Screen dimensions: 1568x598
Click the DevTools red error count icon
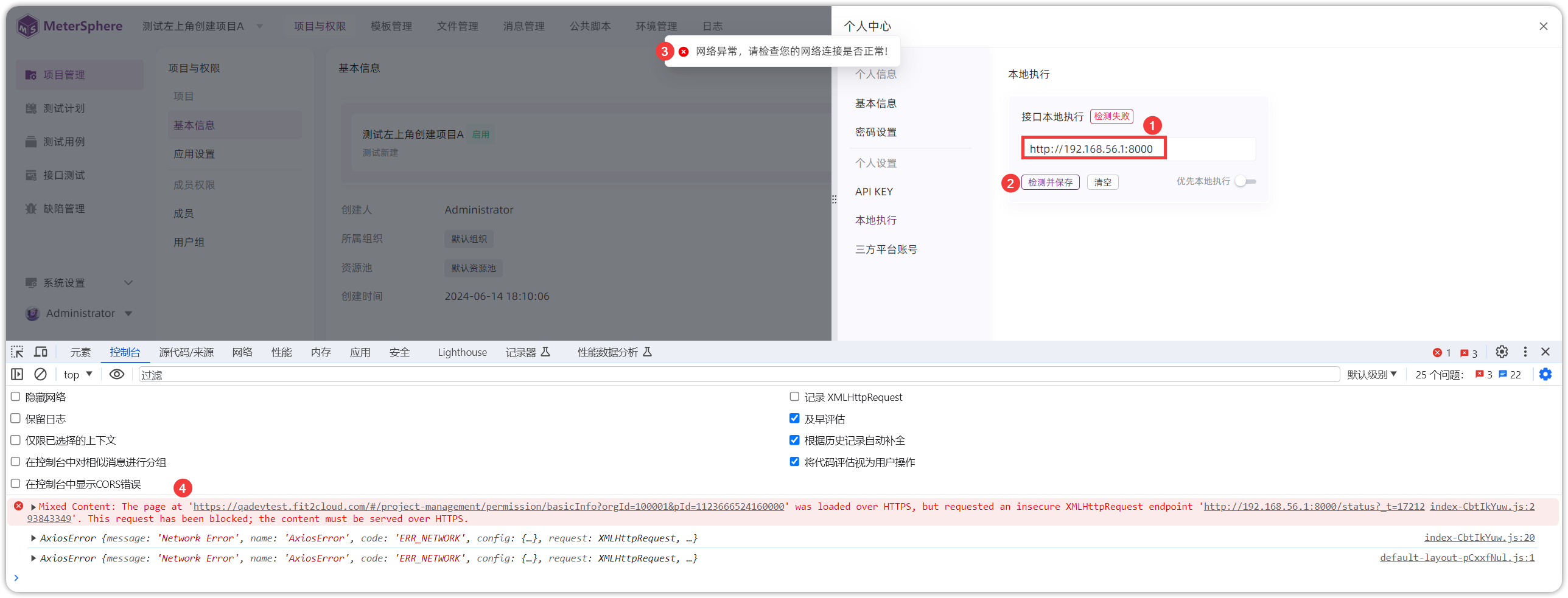tap(1437, 353)
